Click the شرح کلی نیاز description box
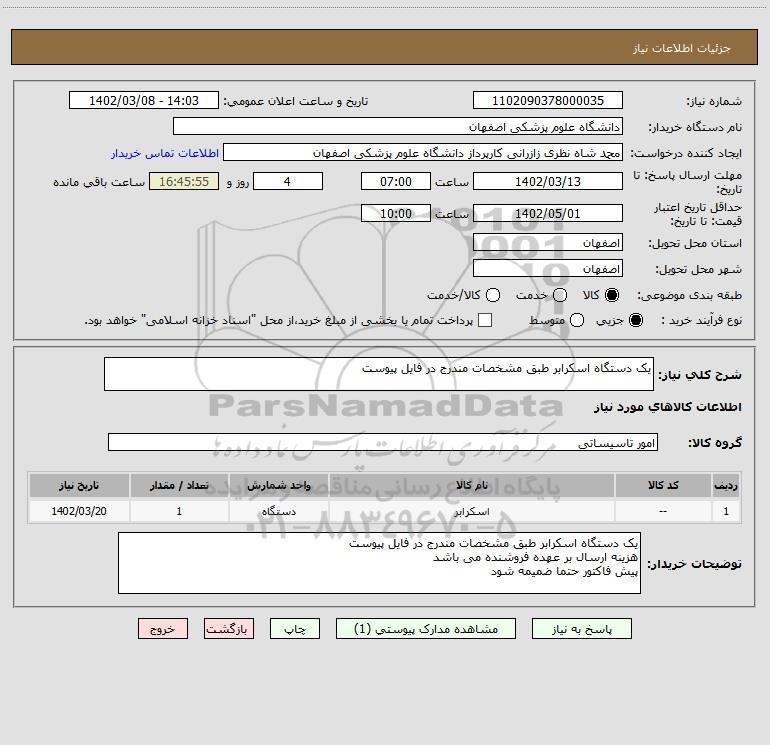770x745 pixels. tap(379, 375)
